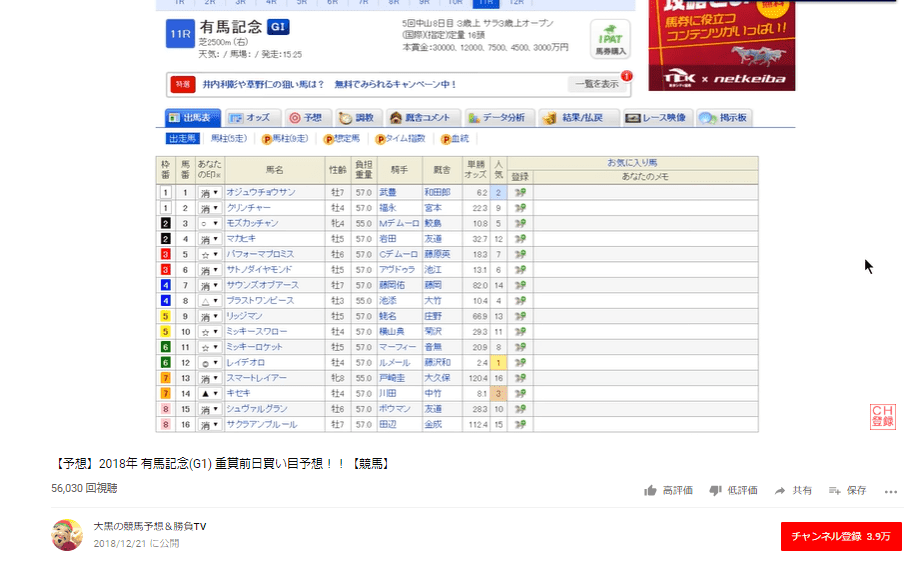Click the dislike (低評価) thumbs-down icon
Image resolution: width=913 pixels, height=567 pixels.
point(715,491)
